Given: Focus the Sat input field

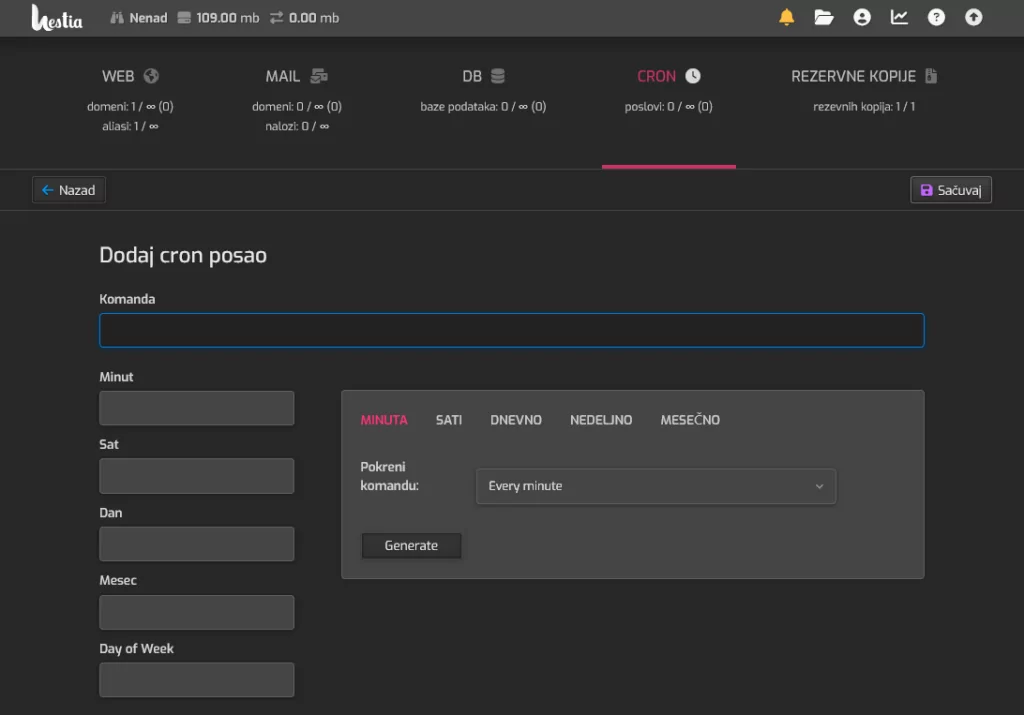Looking at the screenshot, I should (x=197, y=476).
